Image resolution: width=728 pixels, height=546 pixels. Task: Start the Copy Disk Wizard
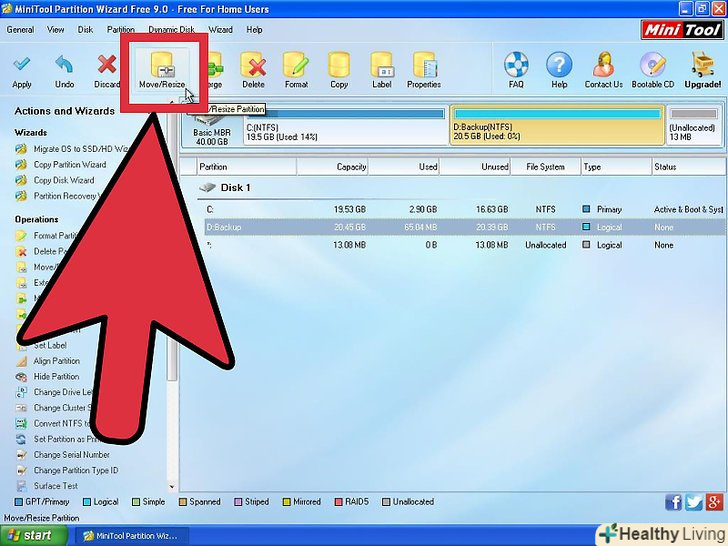coord(55,180)
